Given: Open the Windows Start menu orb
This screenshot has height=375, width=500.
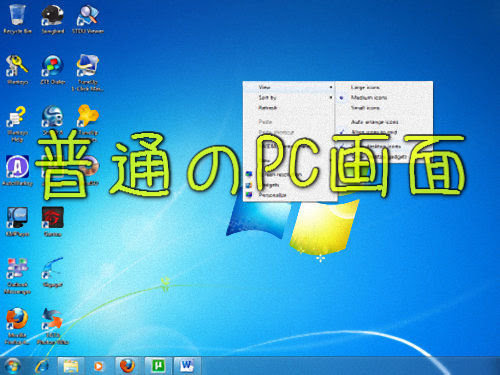Looking at the screenshot, I should click(13, 366).
